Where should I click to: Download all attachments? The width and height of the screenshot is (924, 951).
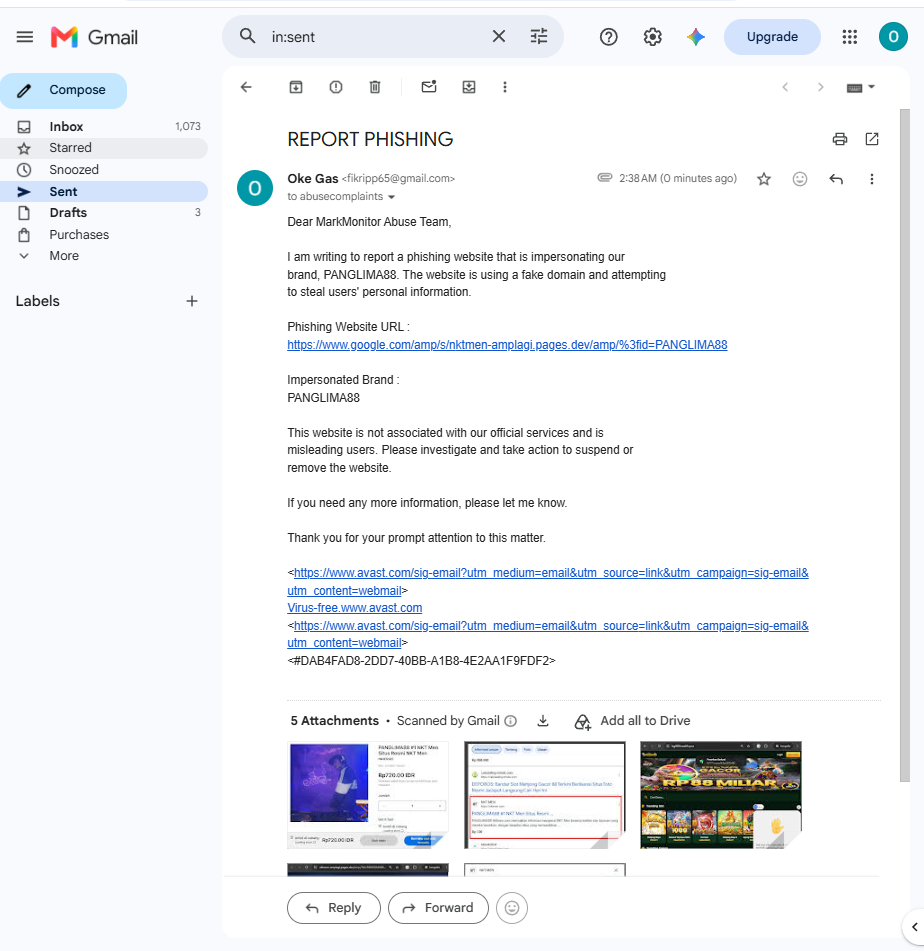543,721
